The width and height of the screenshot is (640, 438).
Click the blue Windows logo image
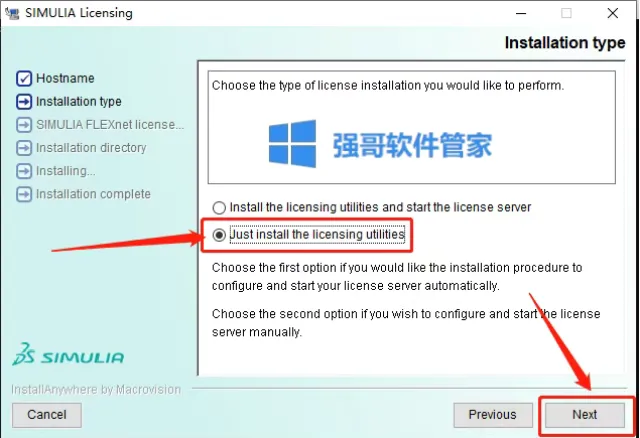pyautogui.click(x=292, y=144)
